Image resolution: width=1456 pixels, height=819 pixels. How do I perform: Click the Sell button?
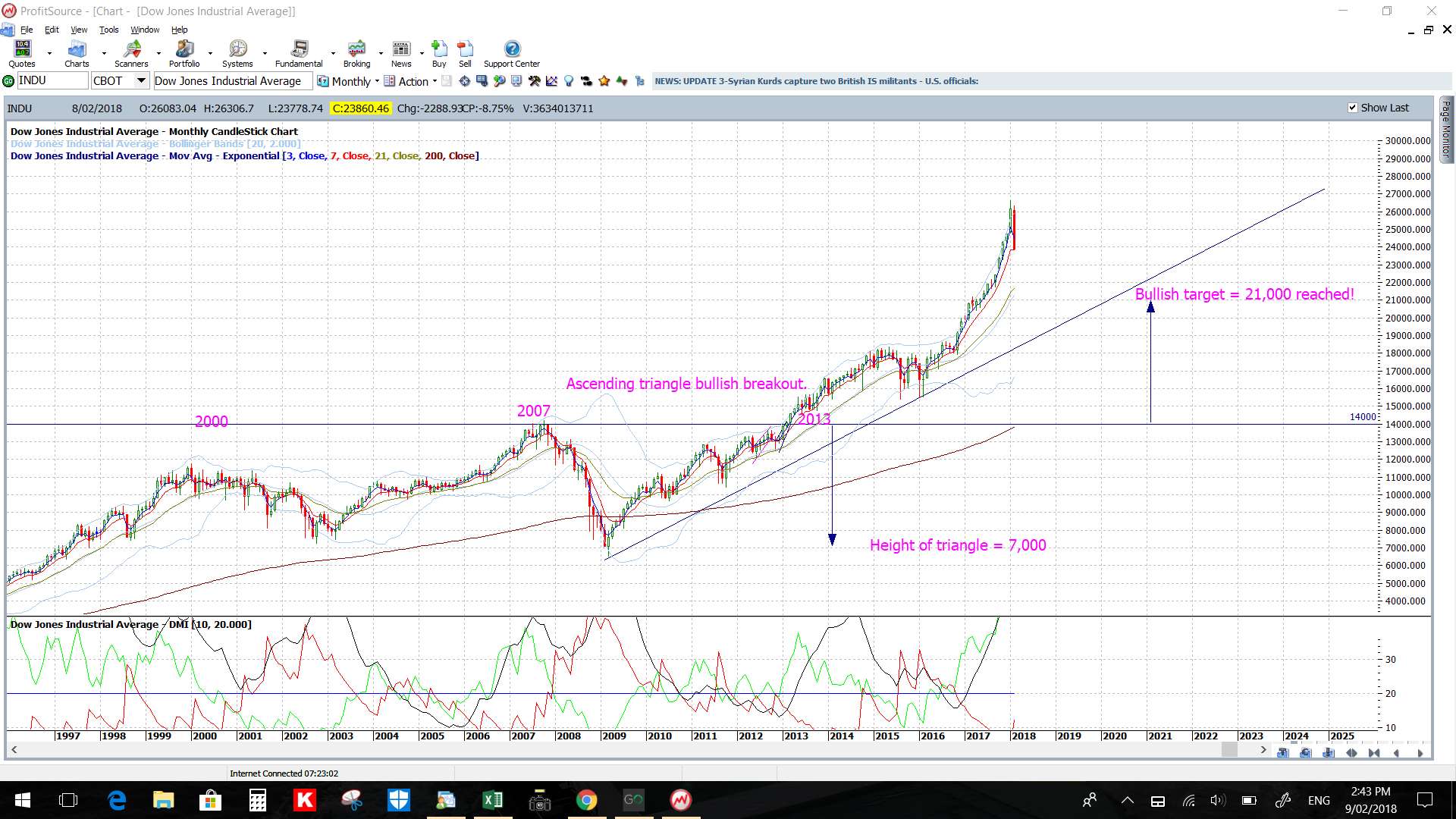point(465,54)
